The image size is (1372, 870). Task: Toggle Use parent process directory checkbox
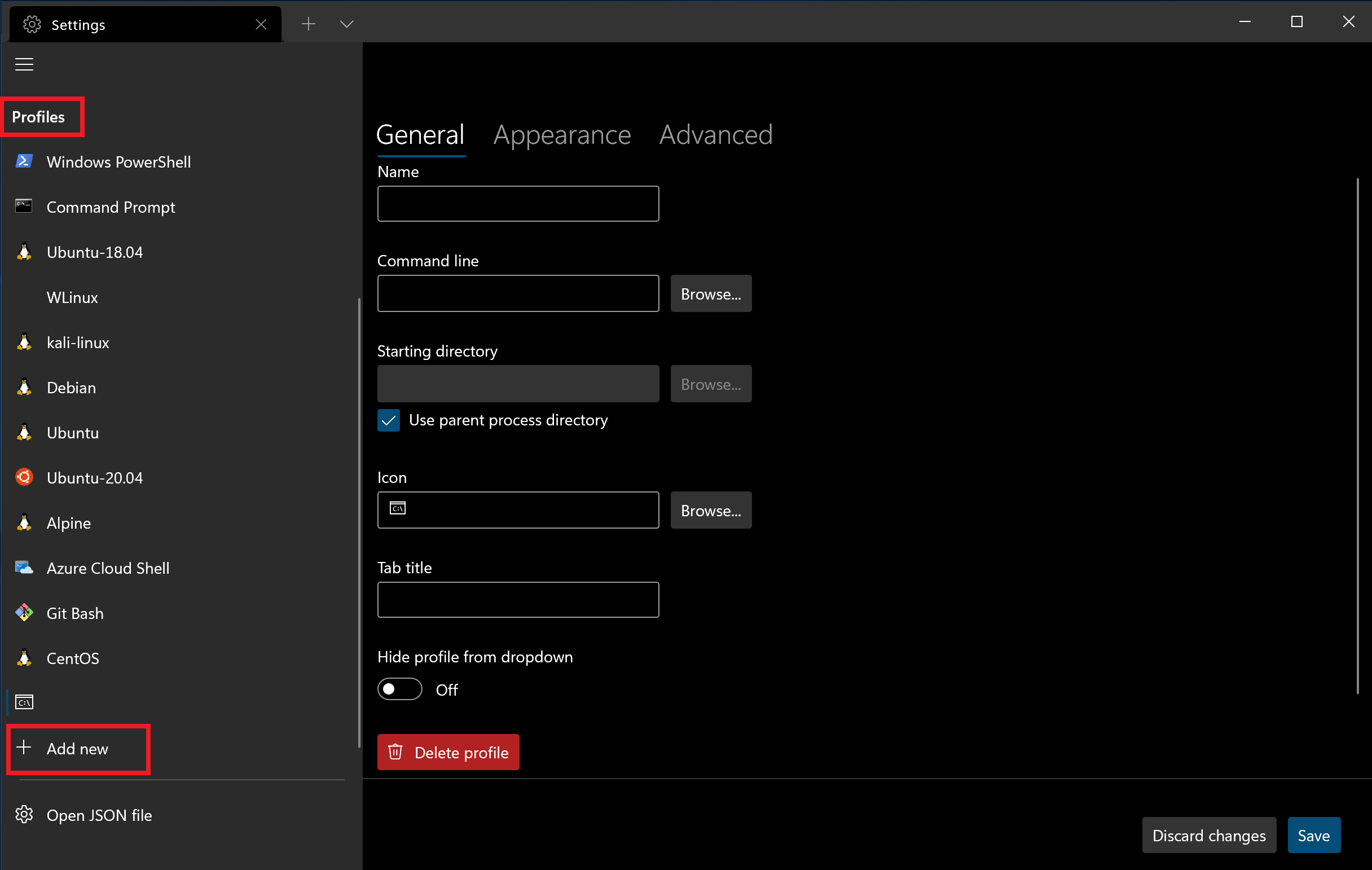pos(389,420)
